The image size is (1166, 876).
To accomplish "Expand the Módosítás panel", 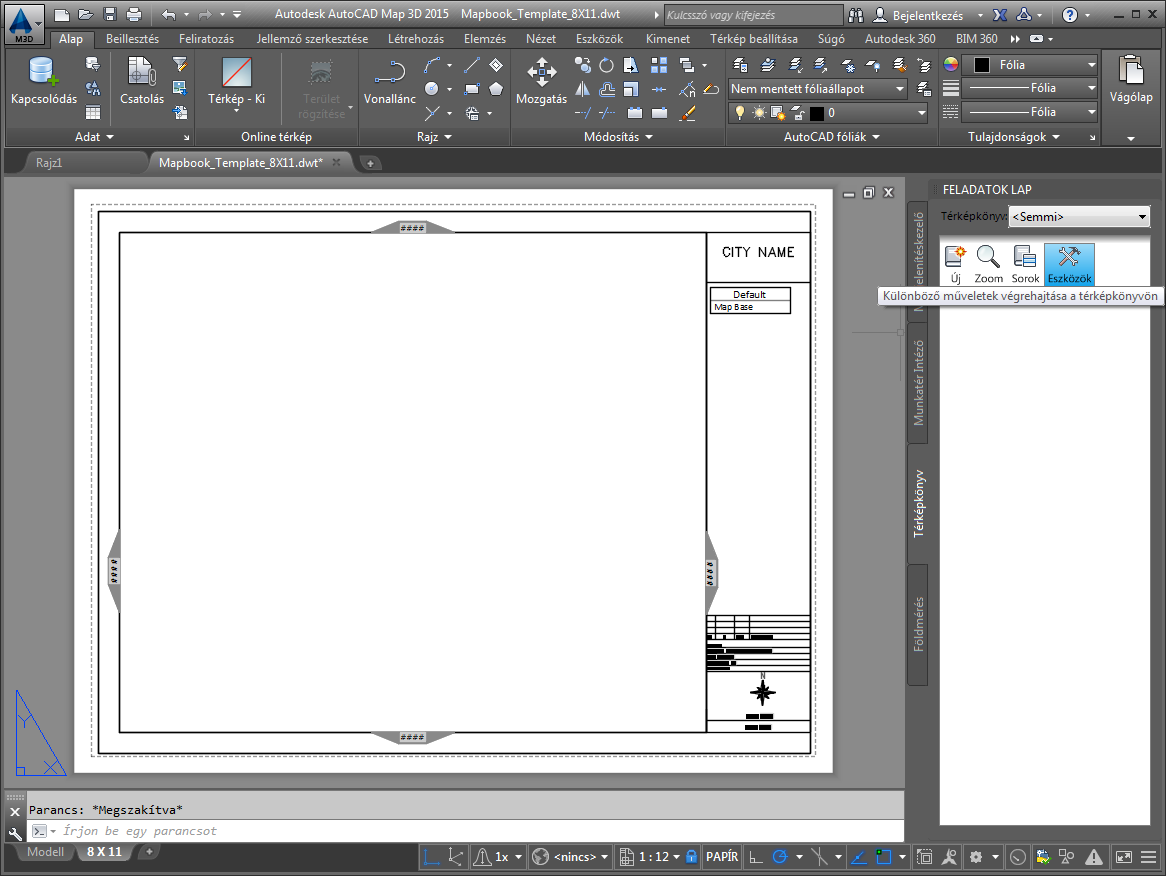I will pyautogui.click(x=618, y=137).
